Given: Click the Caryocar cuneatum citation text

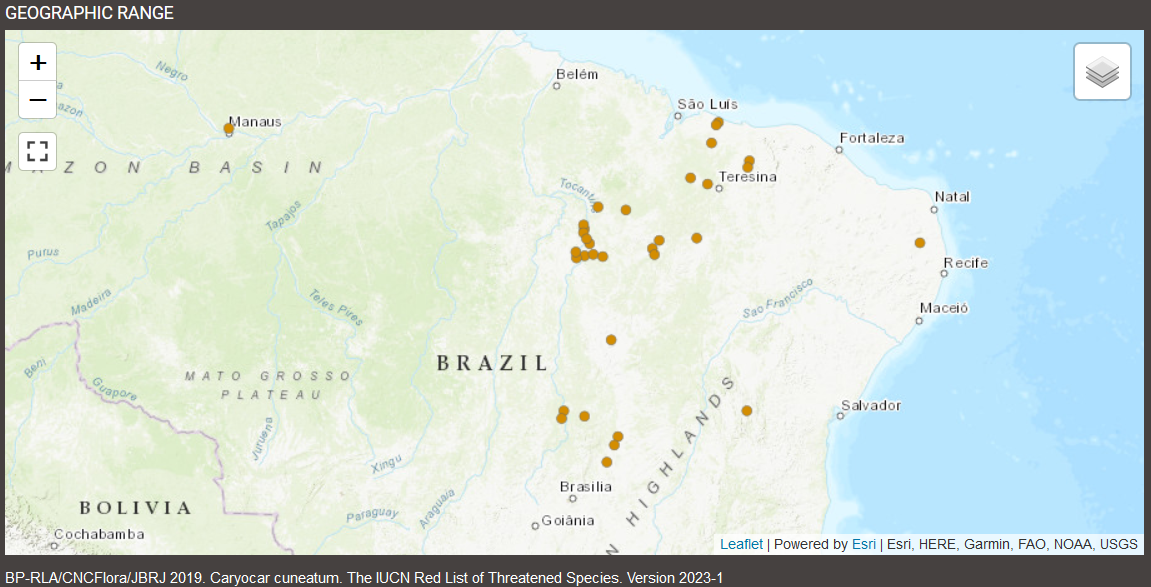Looking at the screenshot, I should 364,578.
